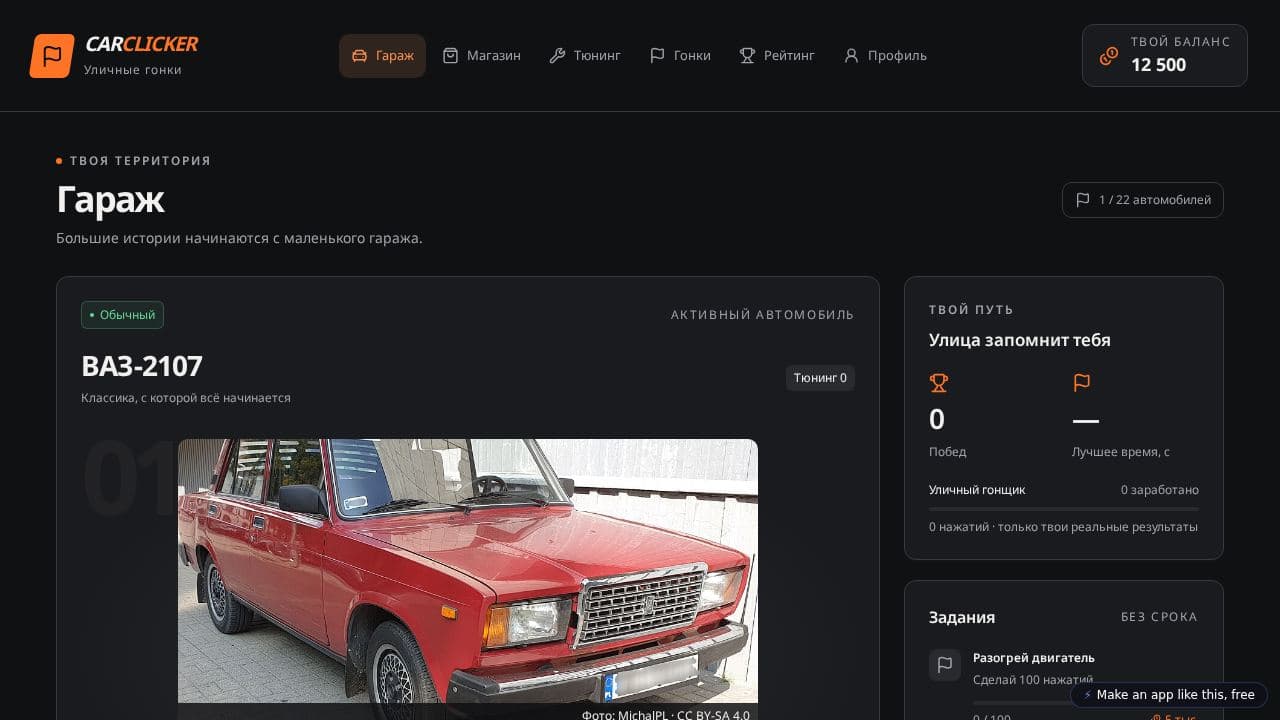Click the CarClicker flag logo icon
The height and width of the screenshot is (720, 1280).
point(52,56)
